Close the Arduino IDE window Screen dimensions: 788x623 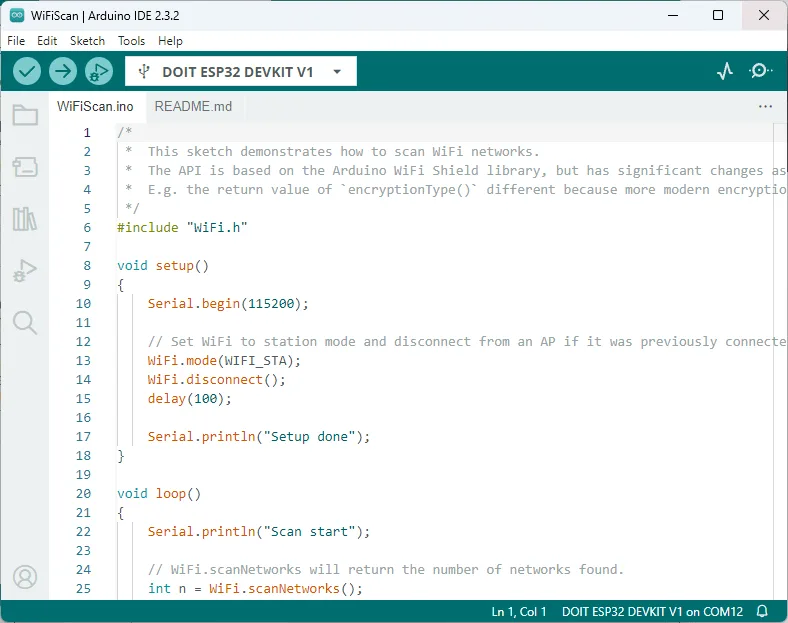coord(764,15)
